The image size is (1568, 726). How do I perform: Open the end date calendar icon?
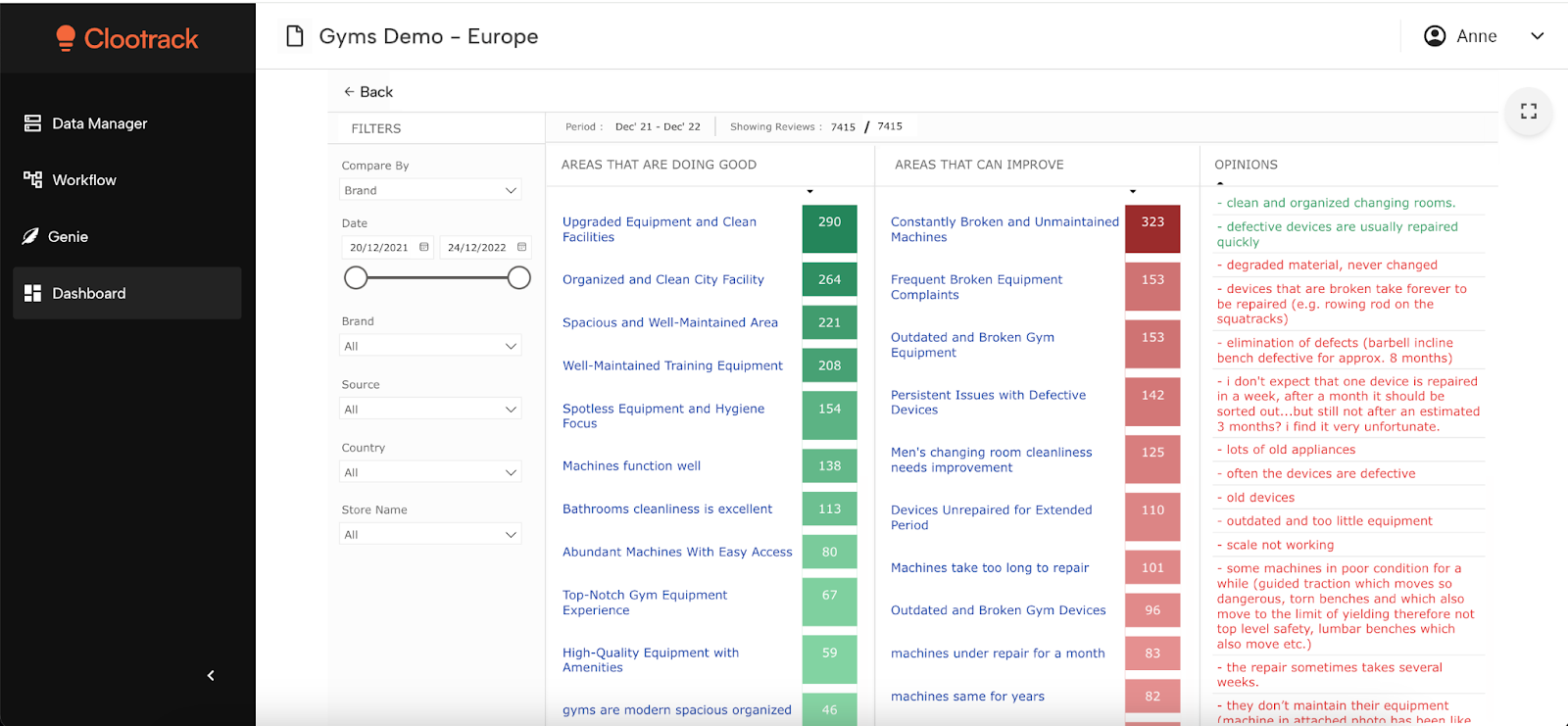point(522,247)
